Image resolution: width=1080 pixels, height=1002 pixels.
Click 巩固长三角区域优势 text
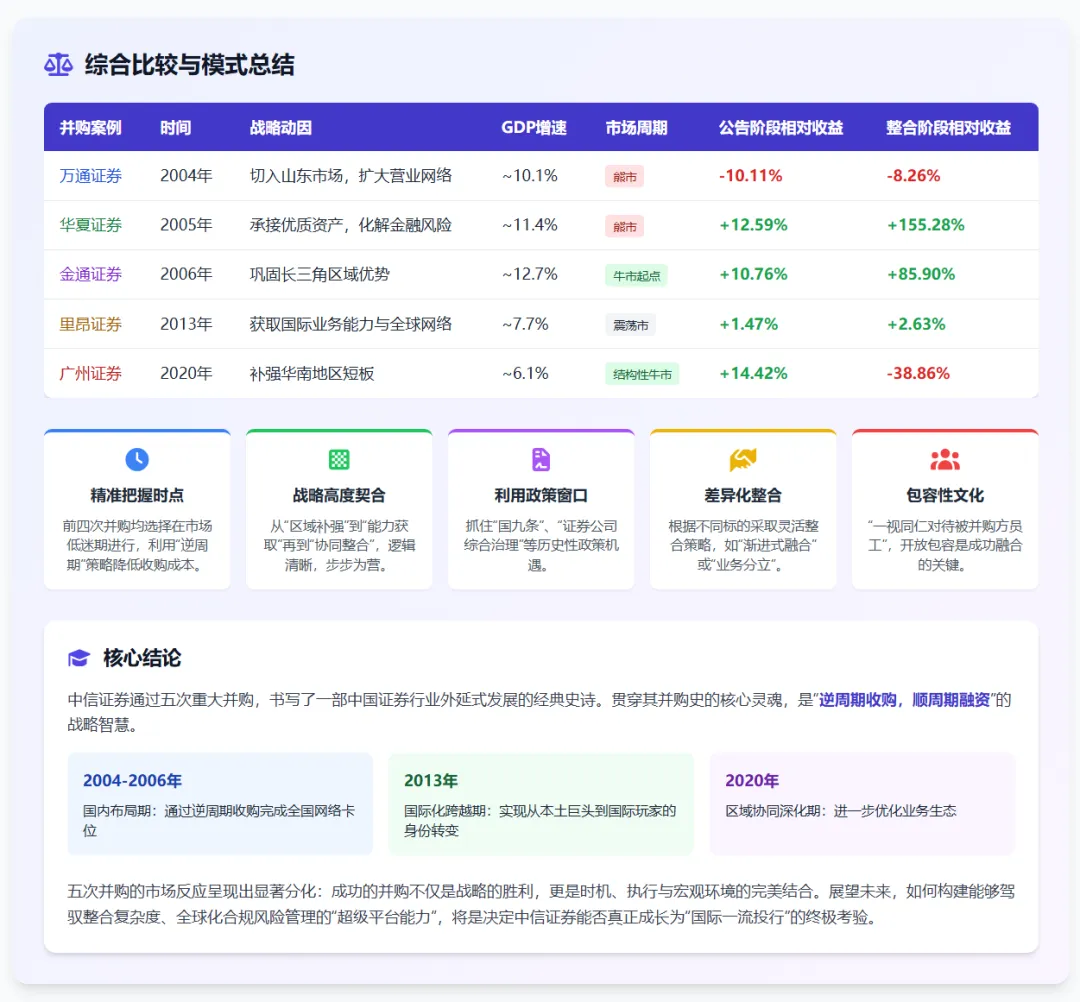tap(320, 274)
